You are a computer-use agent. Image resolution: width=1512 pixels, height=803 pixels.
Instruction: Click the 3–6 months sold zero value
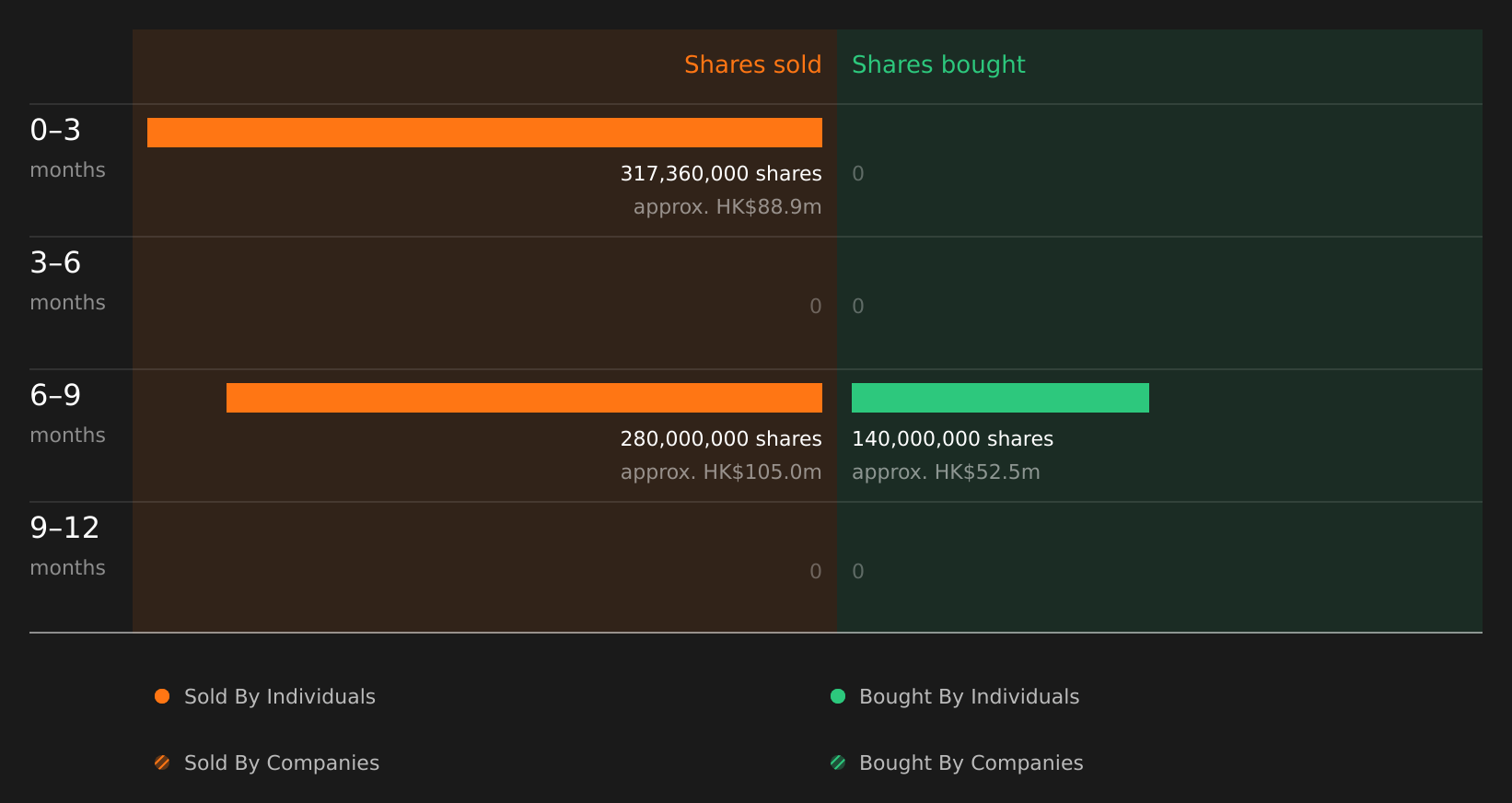pos(816,307)
